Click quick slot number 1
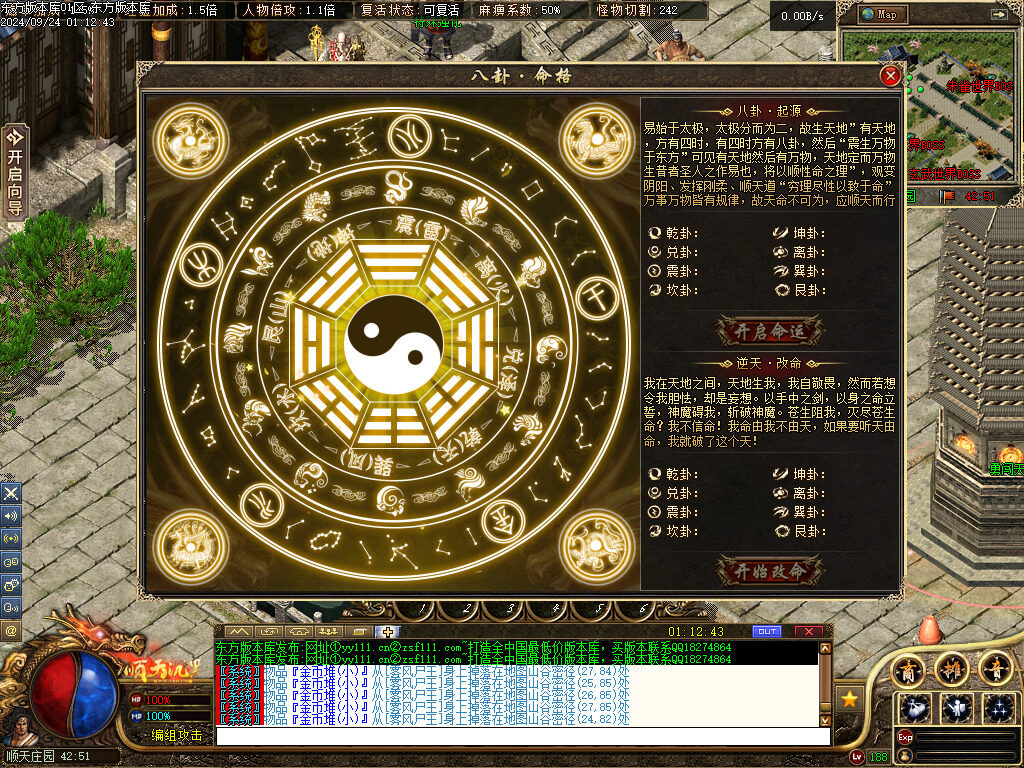This screenshot has height=768, width=1024. point(422,609)
